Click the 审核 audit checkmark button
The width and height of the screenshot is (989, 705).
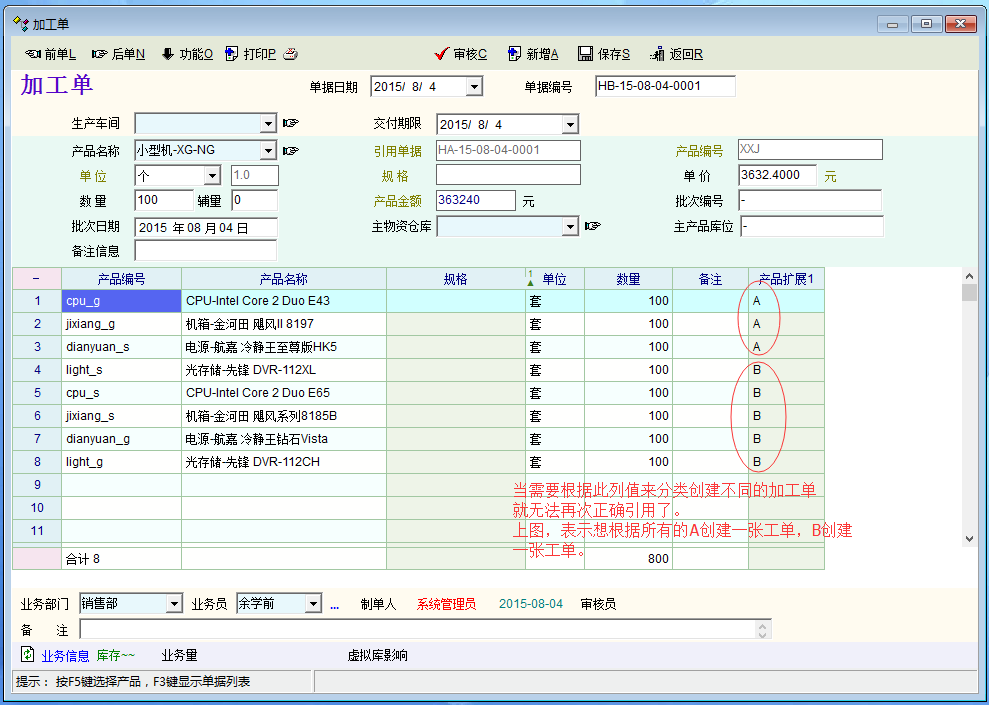(461, 54)
